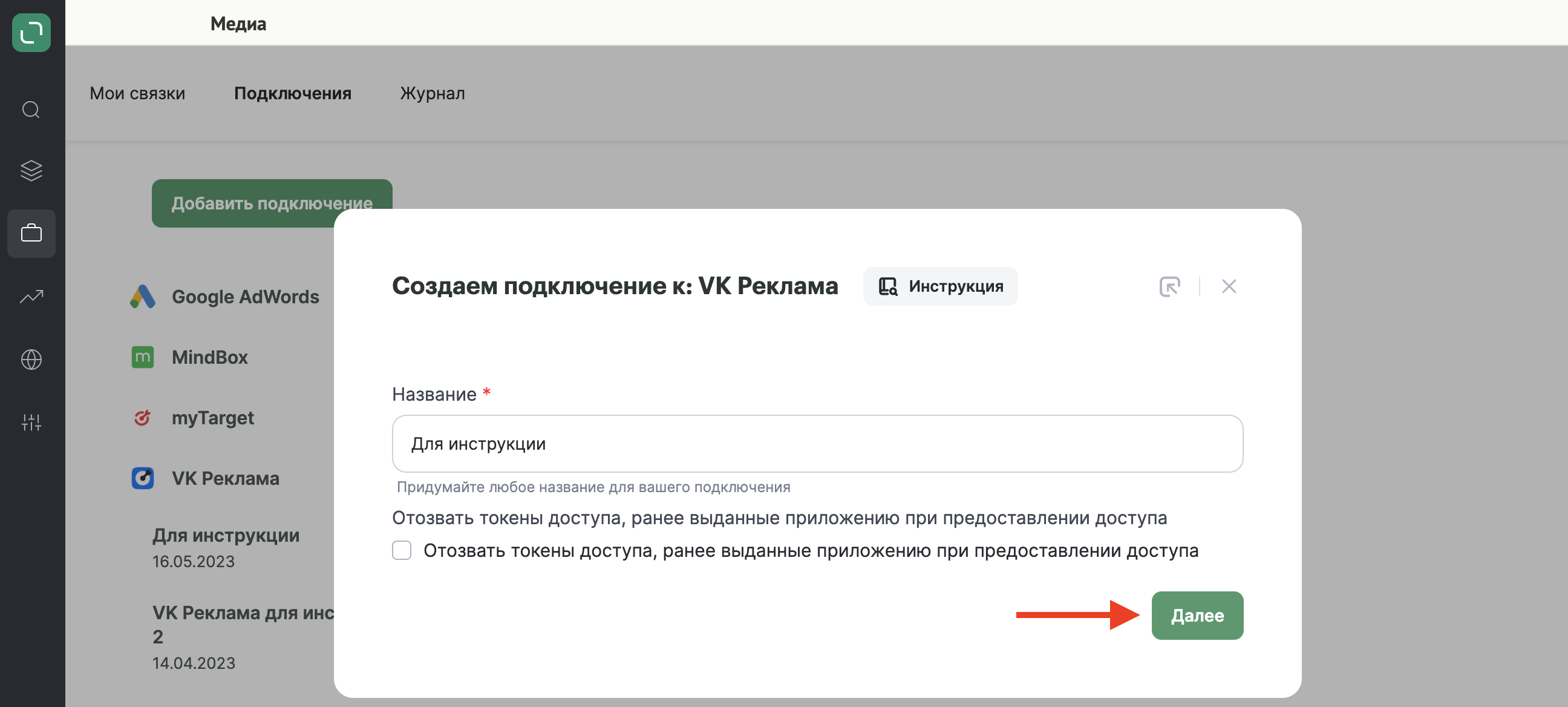This screenshot has height=707, width=1568.
Task: Switch to the Мои связки tab
Action: tap(137, 93)
